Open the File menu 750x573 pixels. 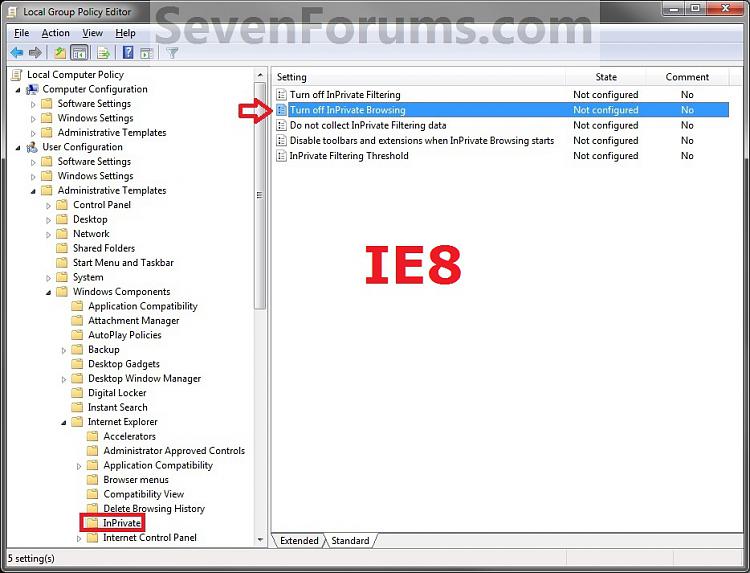point(22,33)
